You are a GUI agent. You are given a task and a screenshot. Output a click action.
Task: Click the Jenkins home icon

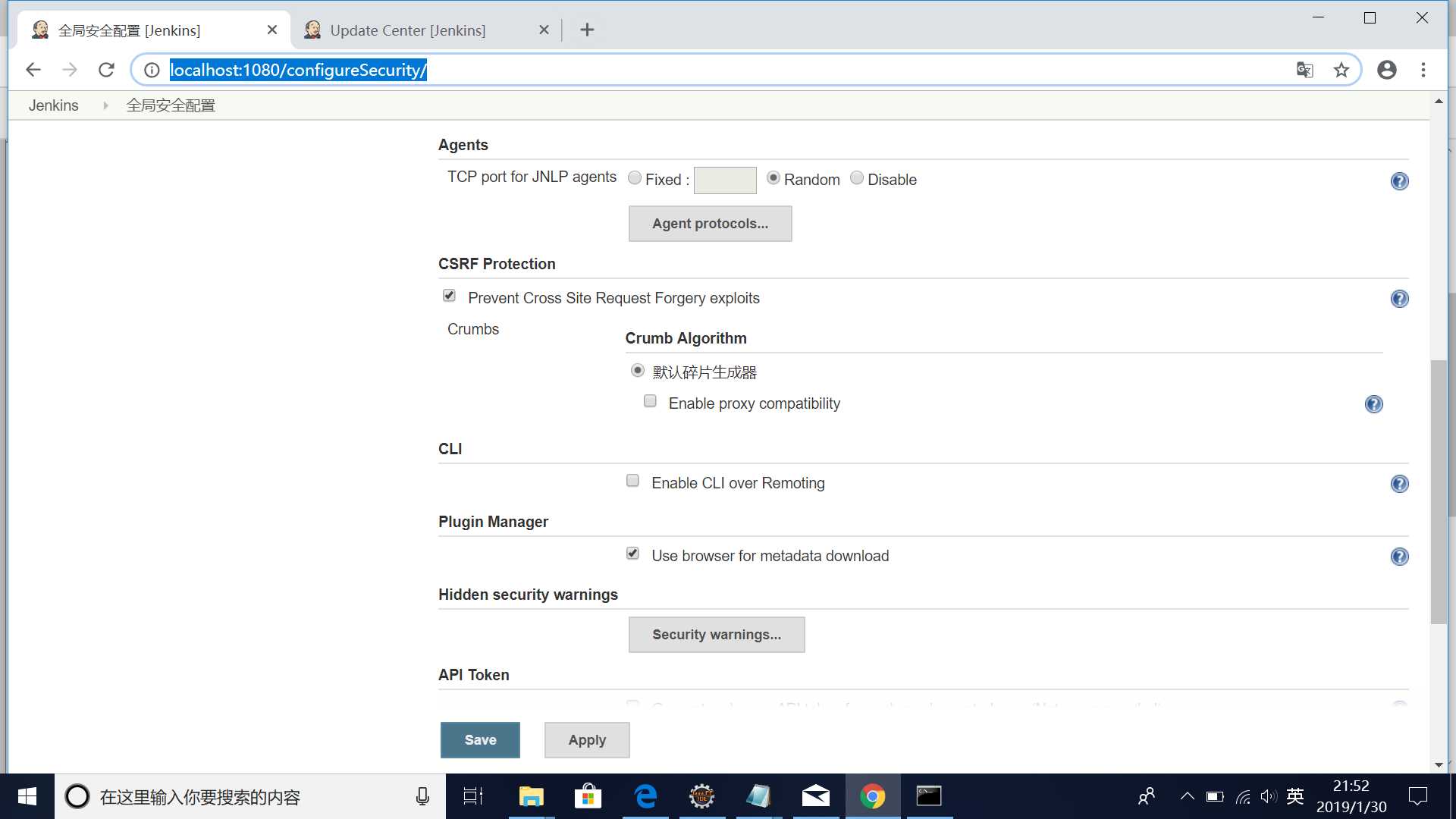[x=53, y=105]
